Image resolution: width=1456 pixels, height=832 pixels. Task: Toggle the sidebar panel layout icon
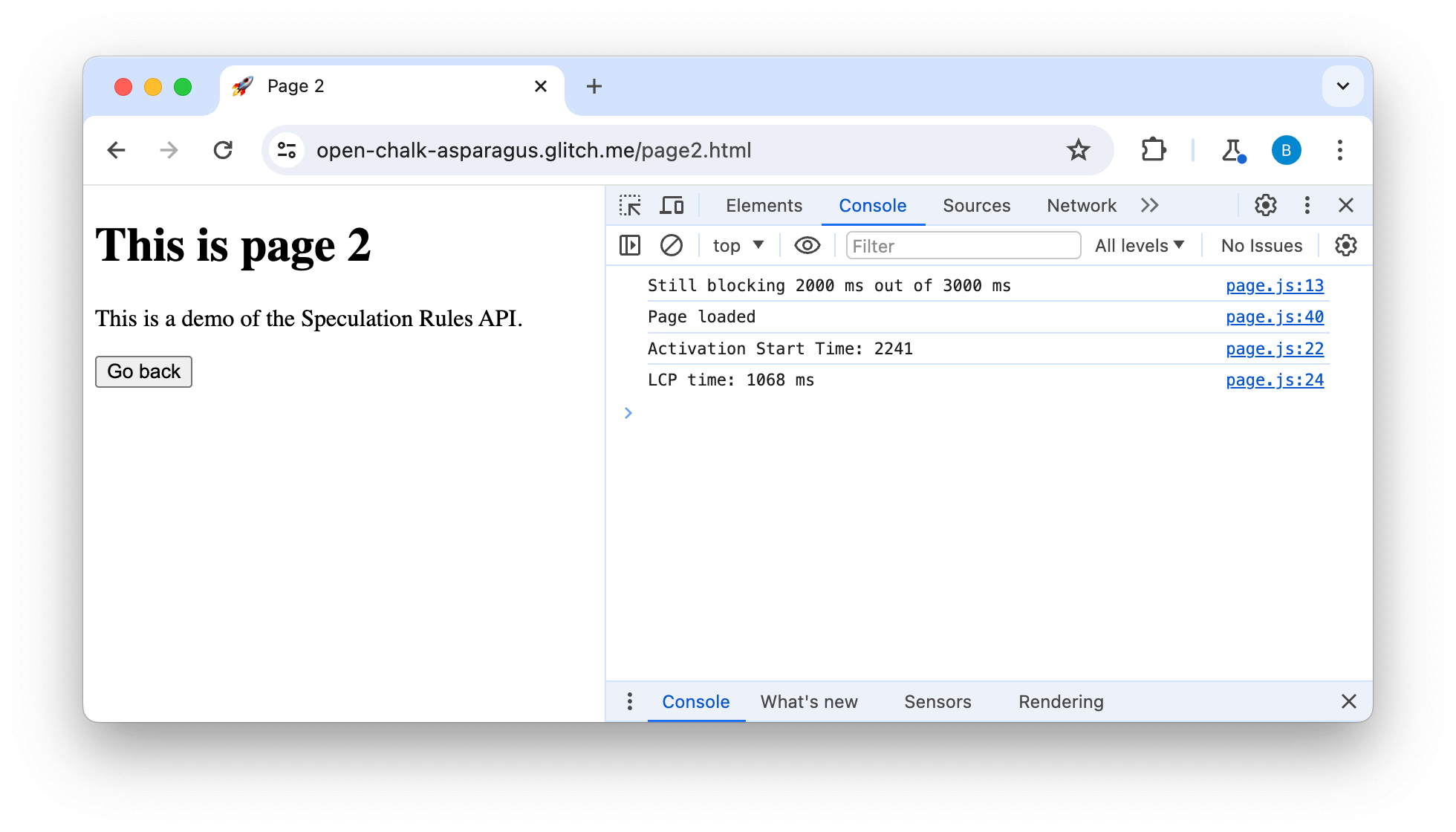(x=629, y=245)
